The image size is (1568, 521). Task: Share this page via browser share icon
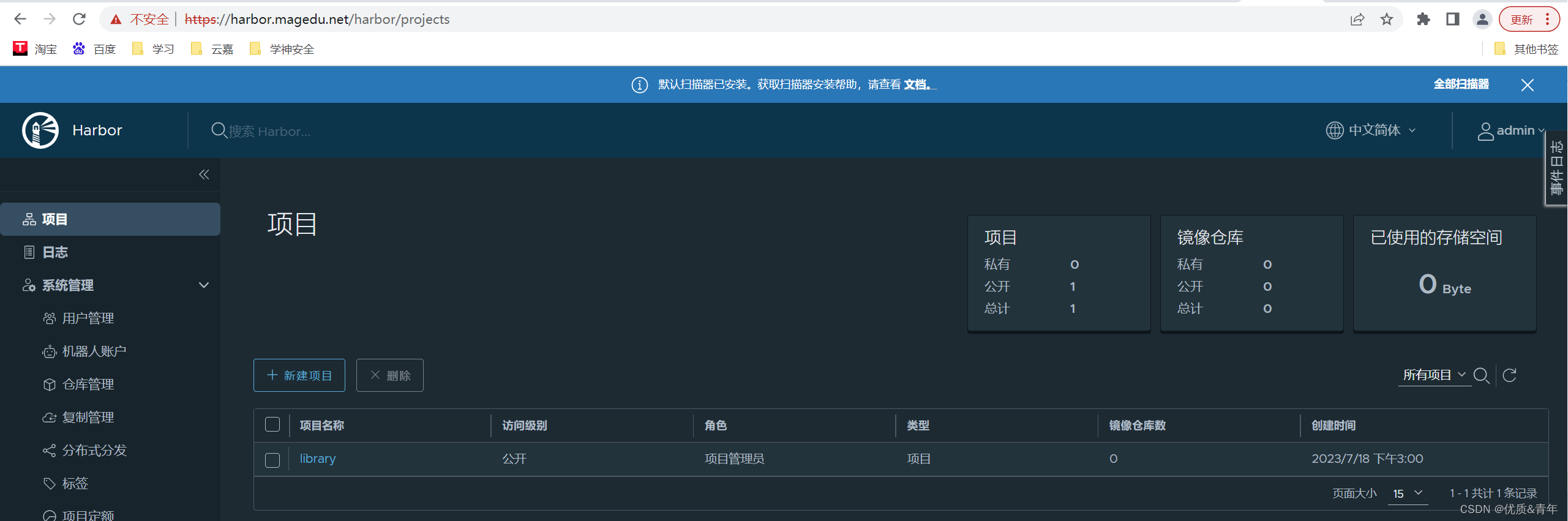tap(1357, 20)
